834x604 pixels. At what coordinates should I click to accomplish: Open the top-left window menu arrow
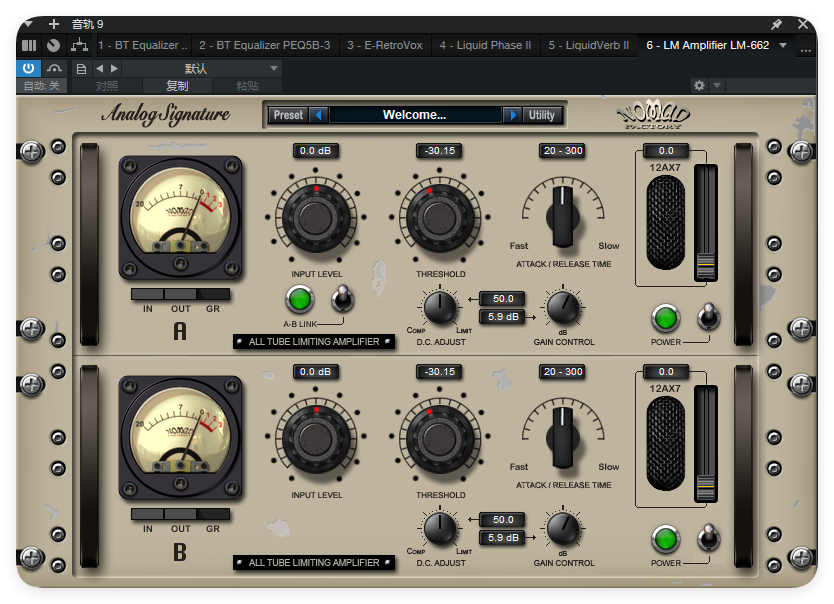(28, 24)
